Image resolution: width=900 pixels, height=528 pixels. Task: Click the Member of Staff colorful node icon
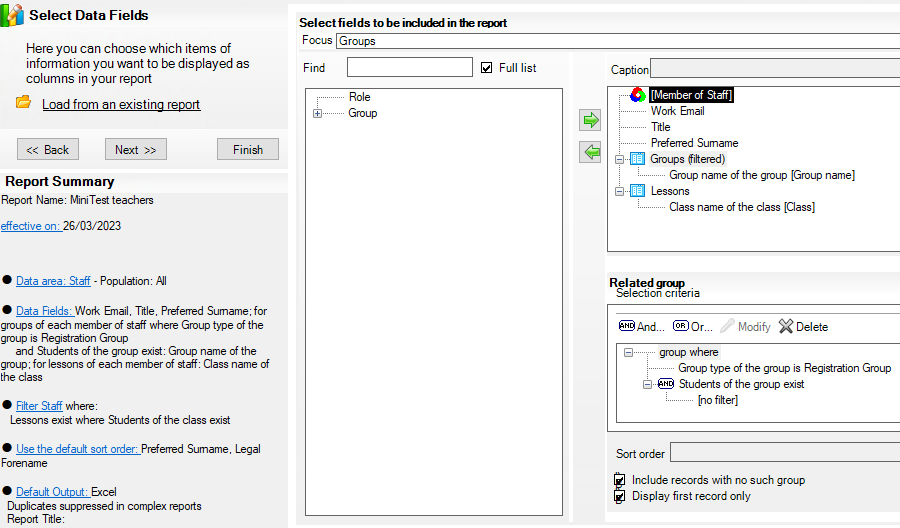[638, 95]
